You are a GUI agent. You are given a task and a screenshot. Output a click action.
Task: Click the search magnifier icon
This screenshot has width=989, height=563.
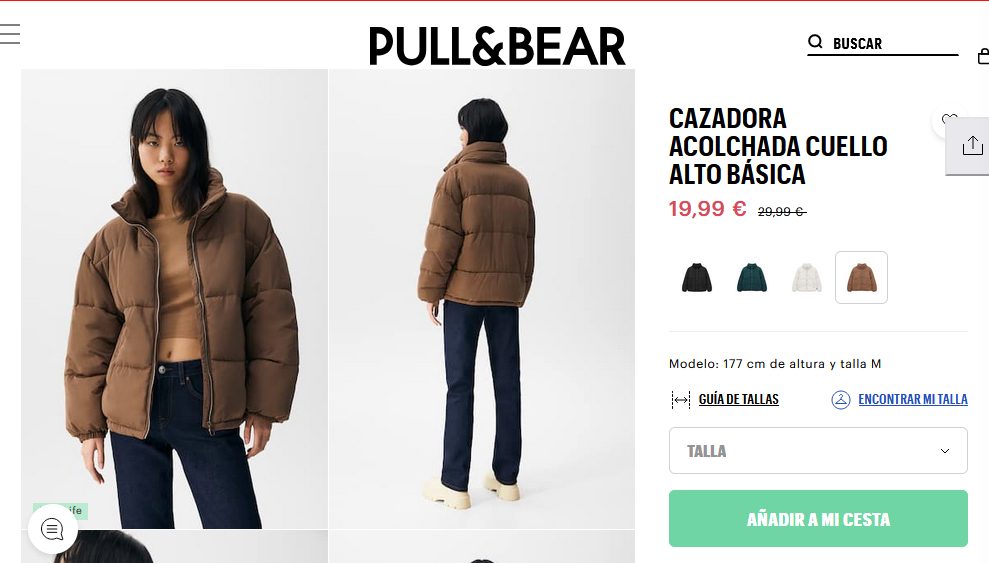pos(815,42)
